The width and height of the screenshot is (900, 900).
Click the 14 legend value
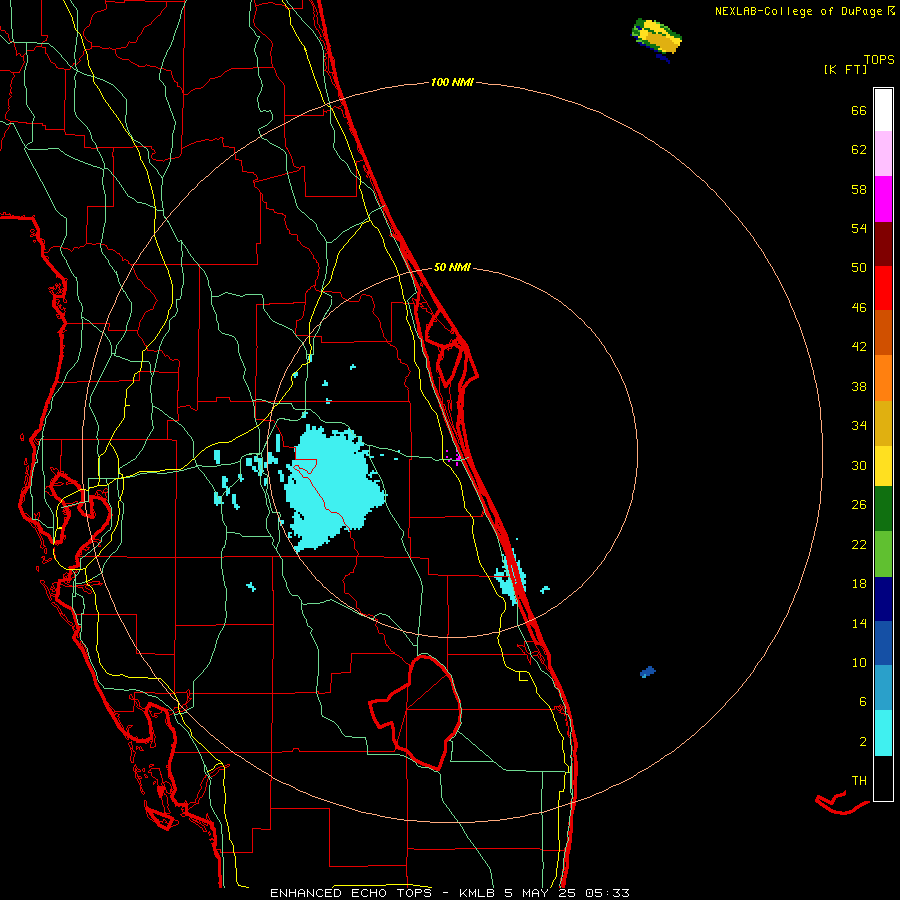pos(859,623)
